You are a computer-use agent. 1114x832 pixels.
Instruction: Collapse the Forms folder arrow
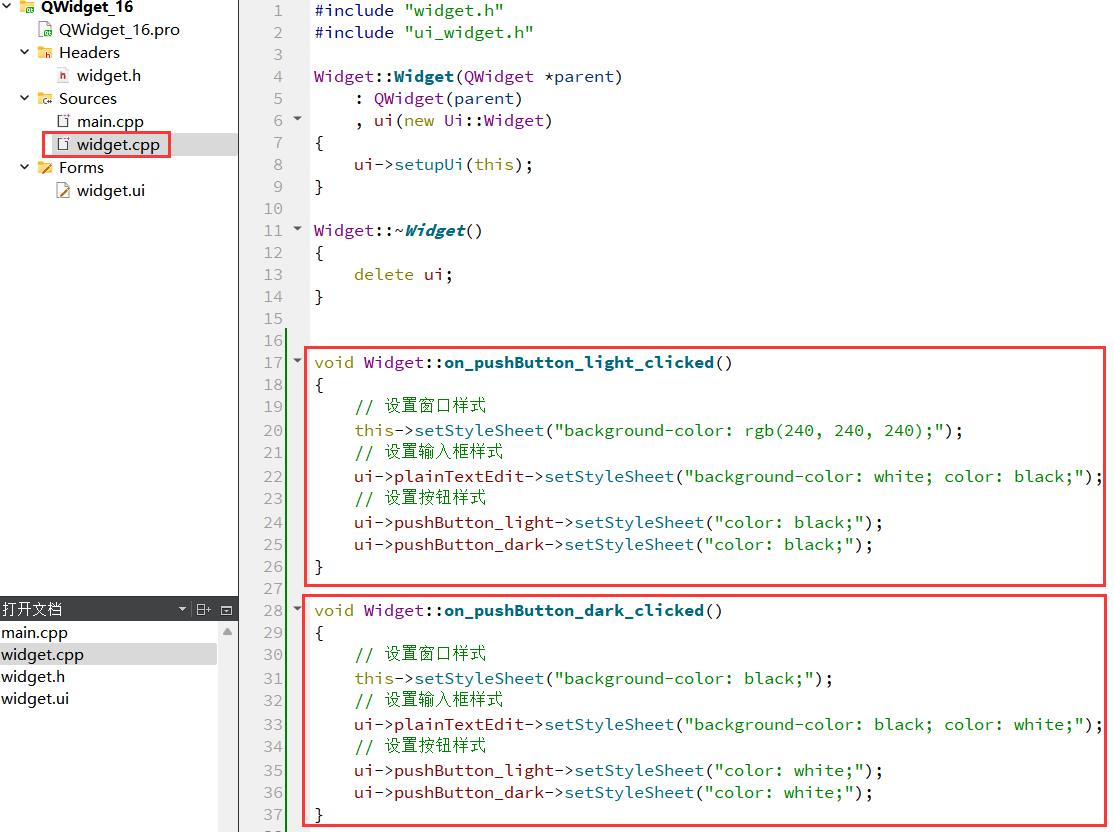tap(25, 167)
